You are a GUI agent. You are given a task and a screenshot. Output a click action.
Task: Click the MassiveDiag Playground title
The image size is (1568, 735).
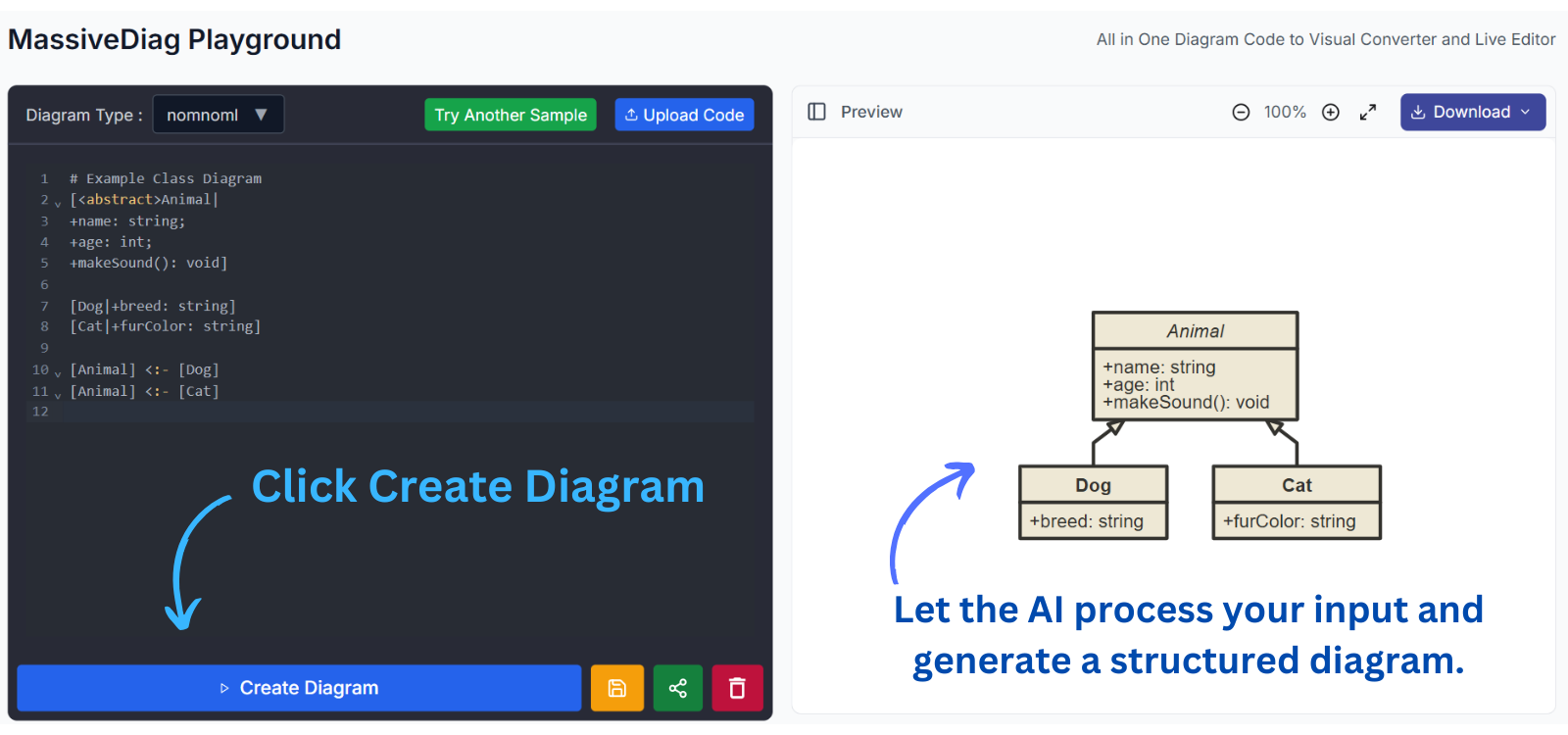point(174,39)
